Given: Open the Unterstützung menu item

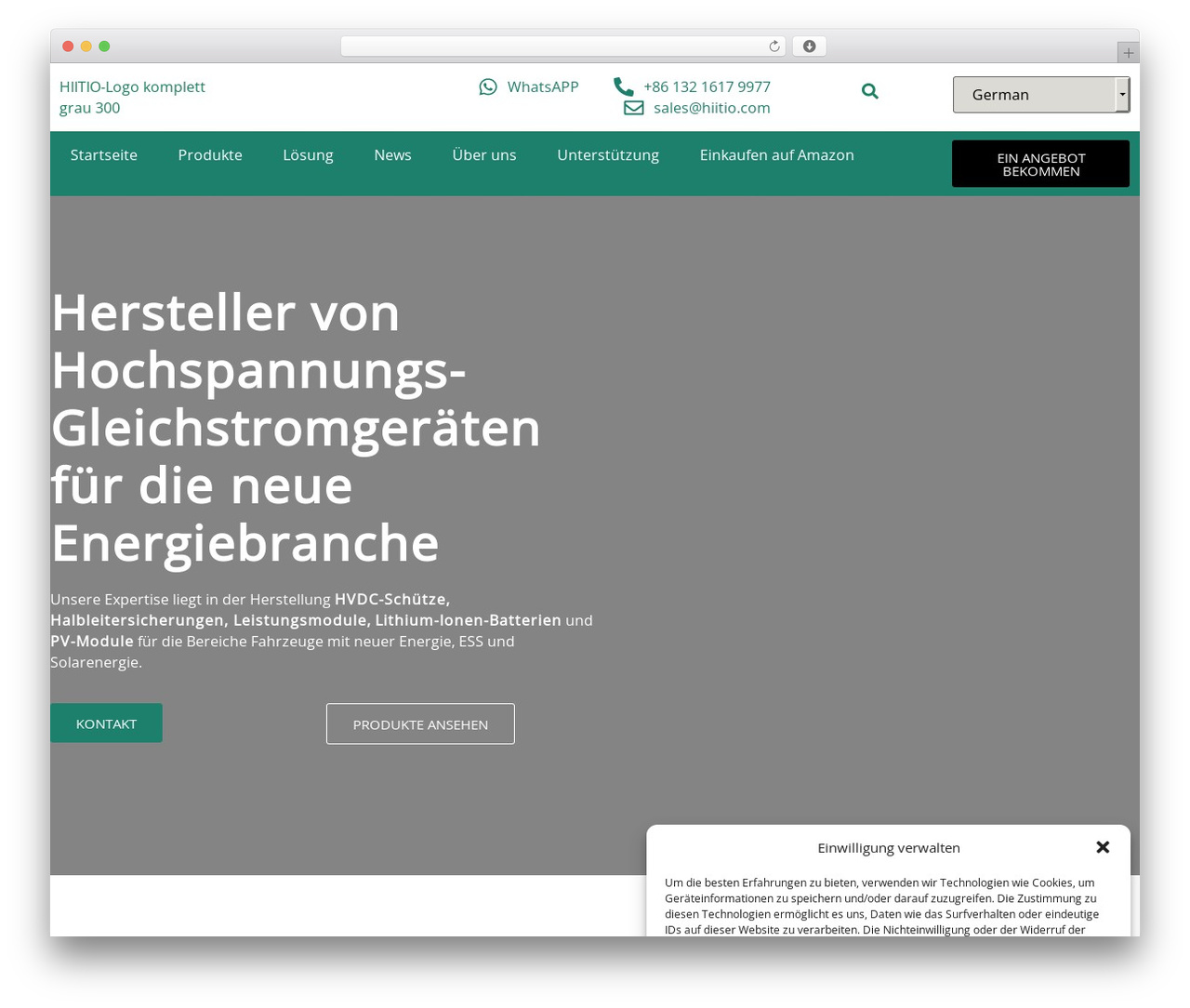Looking at the screenshot, I should click(608, 155).
